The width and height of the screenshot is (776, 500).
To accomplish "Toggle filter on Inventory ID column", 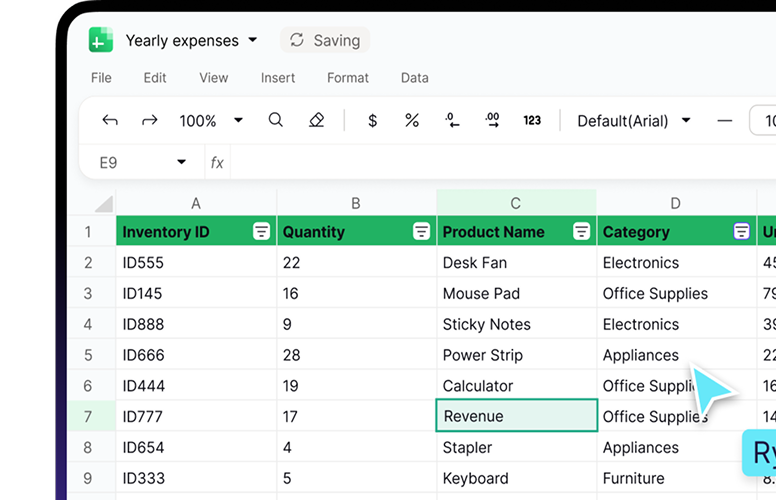I will pos(261,232).
